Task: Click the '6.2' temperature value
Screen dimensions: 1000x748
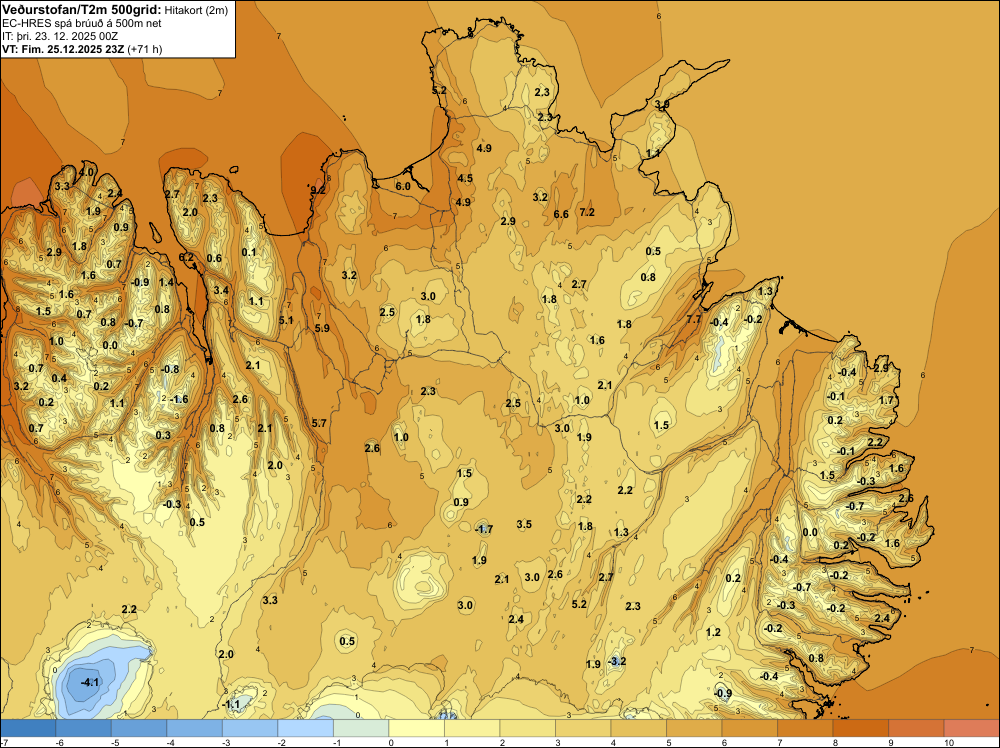Action: pos(186,257)
